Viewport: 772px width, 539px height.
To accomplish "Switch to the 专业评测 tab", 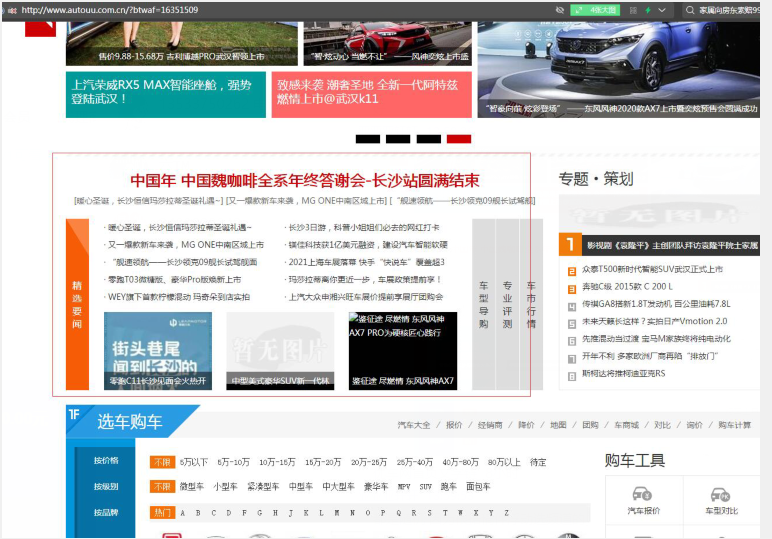I will pos(507,304).
